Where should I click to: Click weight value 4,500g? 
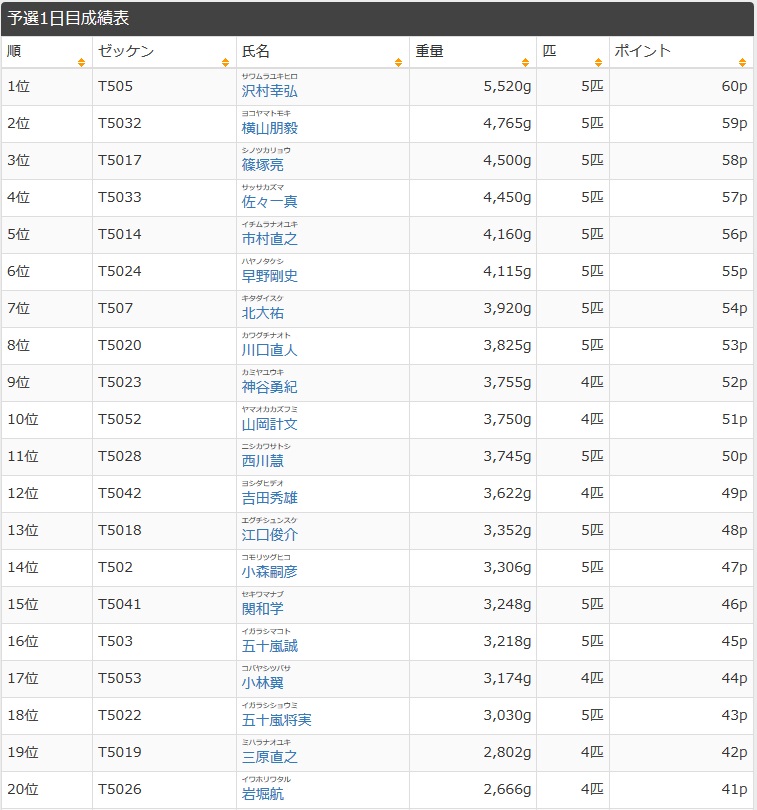coord(507,160)
